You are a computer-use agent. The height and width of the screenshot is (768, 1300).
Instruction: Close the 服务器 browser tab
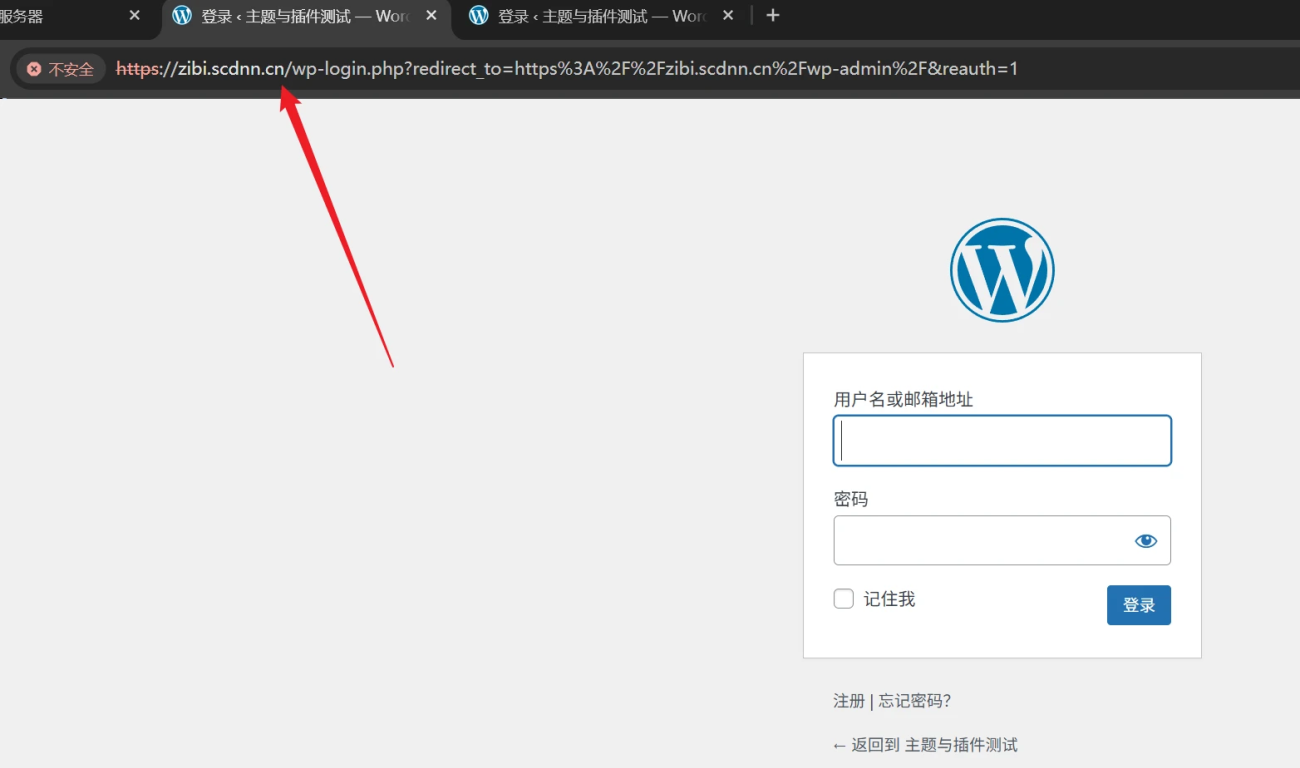pyautogui.click(x=135, y=16)
